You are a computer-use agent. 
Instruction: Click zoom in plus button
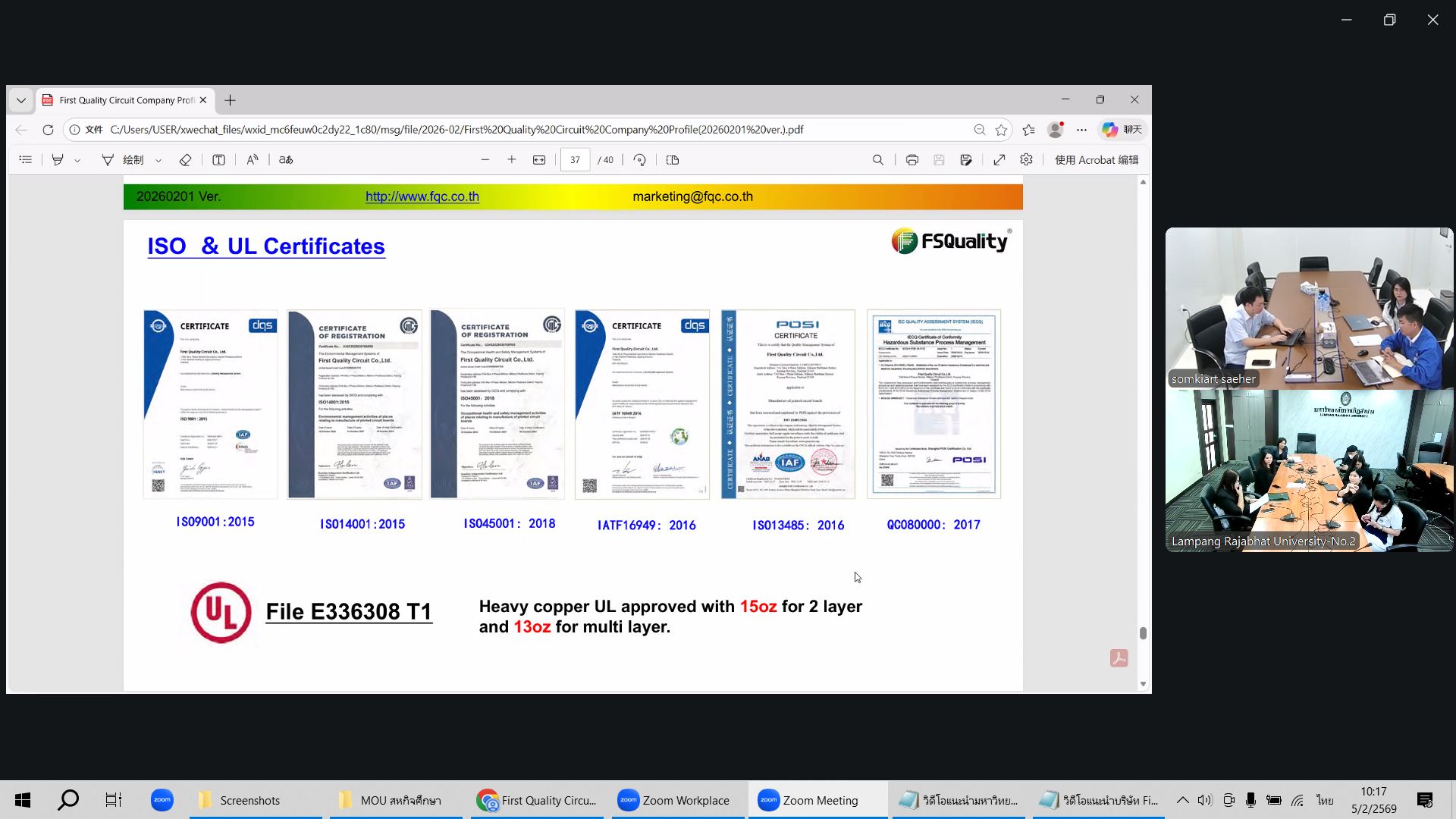pos(512,160)
